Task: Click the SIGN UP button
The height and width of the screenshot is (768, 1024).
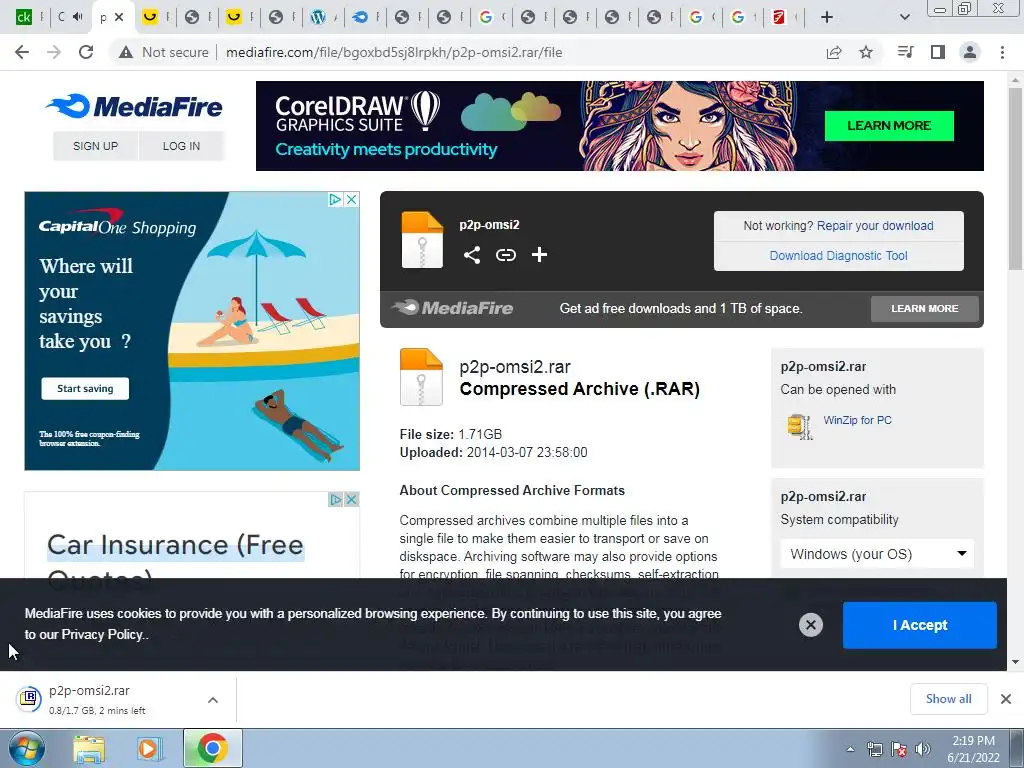Action: pos(95,146)
